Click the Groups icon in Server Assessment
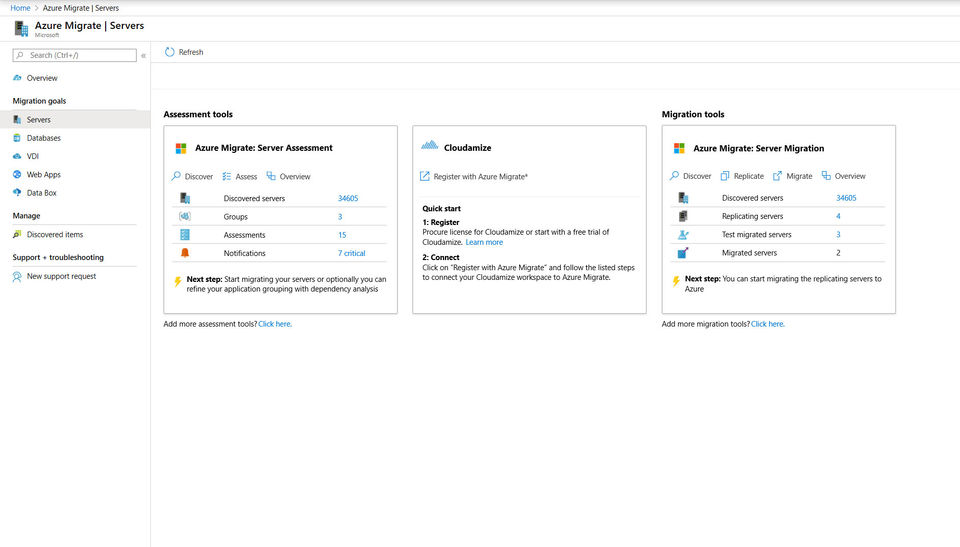The height and width of the screenshot is (547, 960). coord(185,216)
